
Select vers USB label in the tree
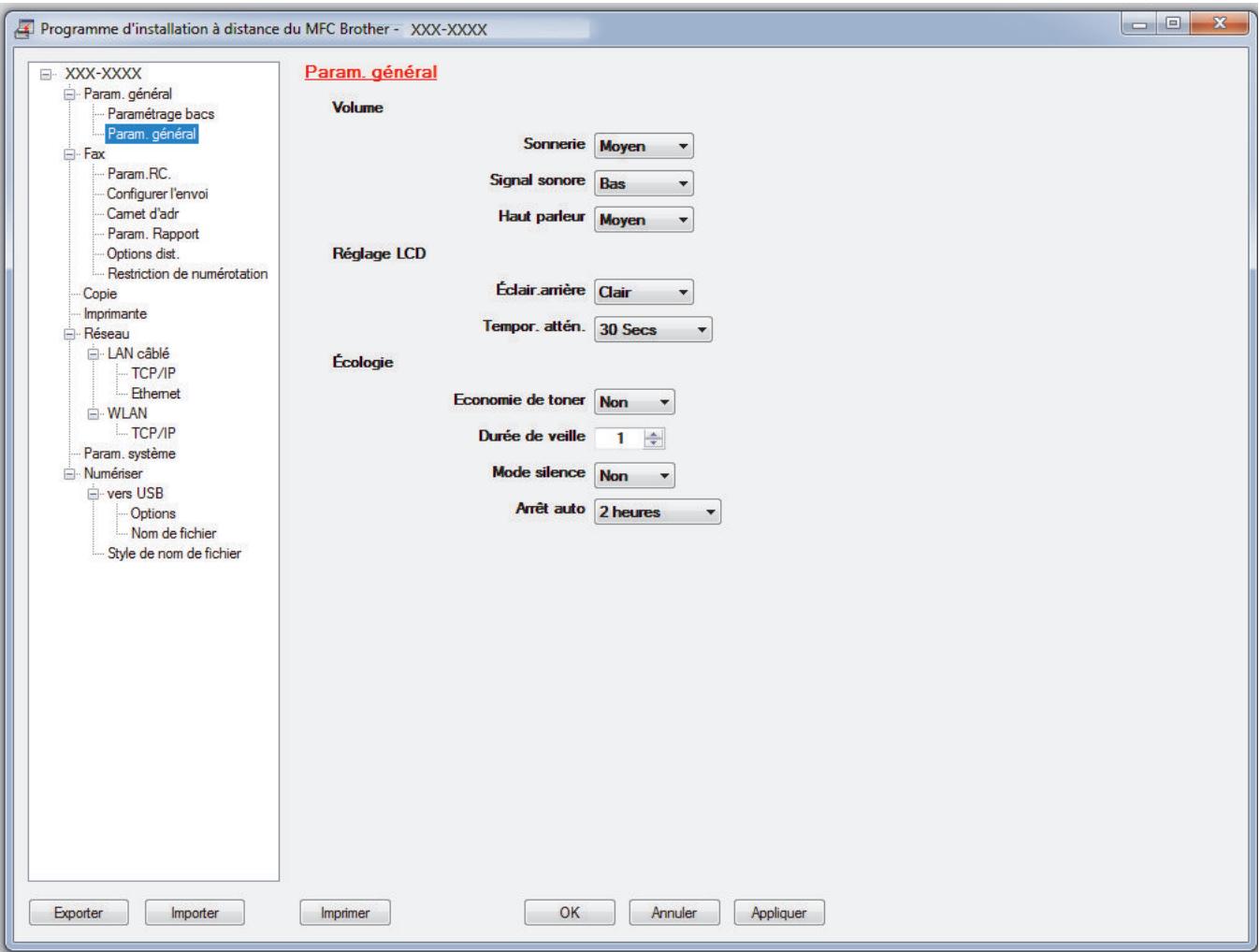tap(135, 493)
